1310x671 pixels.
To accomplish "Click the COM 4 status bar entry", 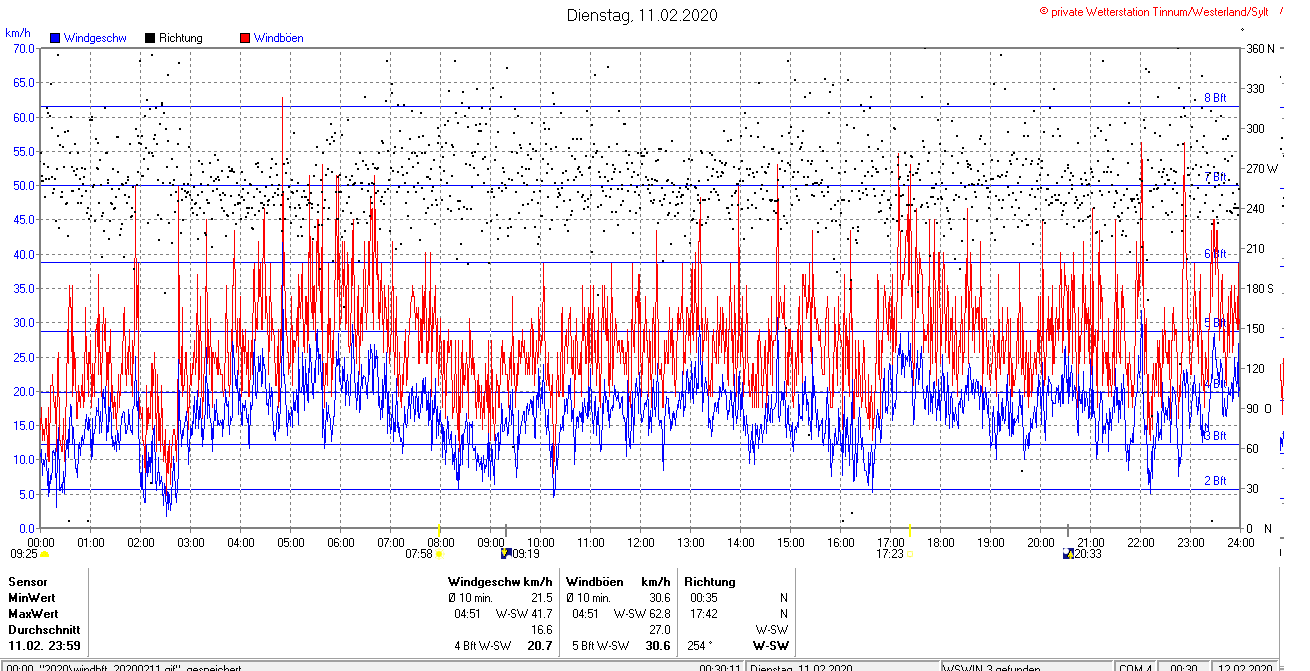I will (x=1136, y=667).
